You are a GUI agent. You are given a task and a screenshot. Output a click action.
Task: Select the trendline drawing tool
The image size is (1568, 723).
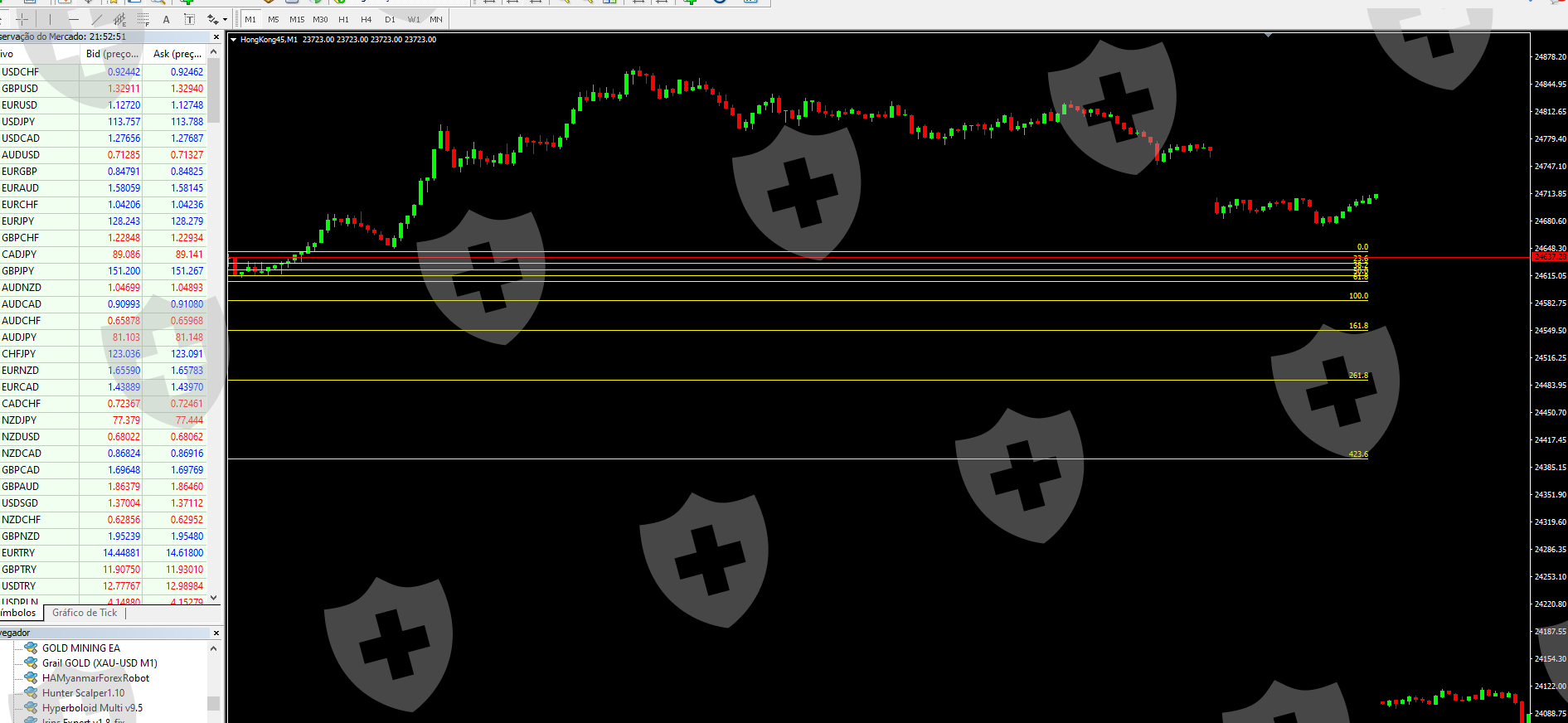tap(97, 19)
